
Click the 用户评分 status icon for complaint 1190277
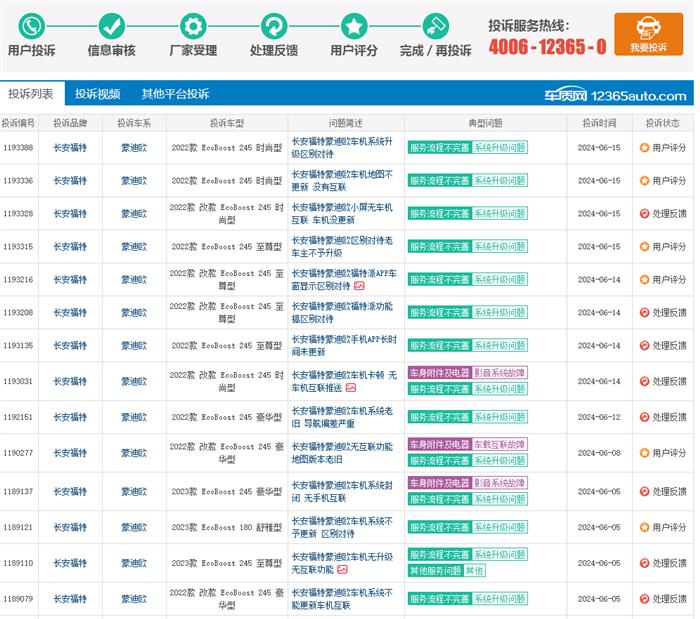tap(644, 453)
